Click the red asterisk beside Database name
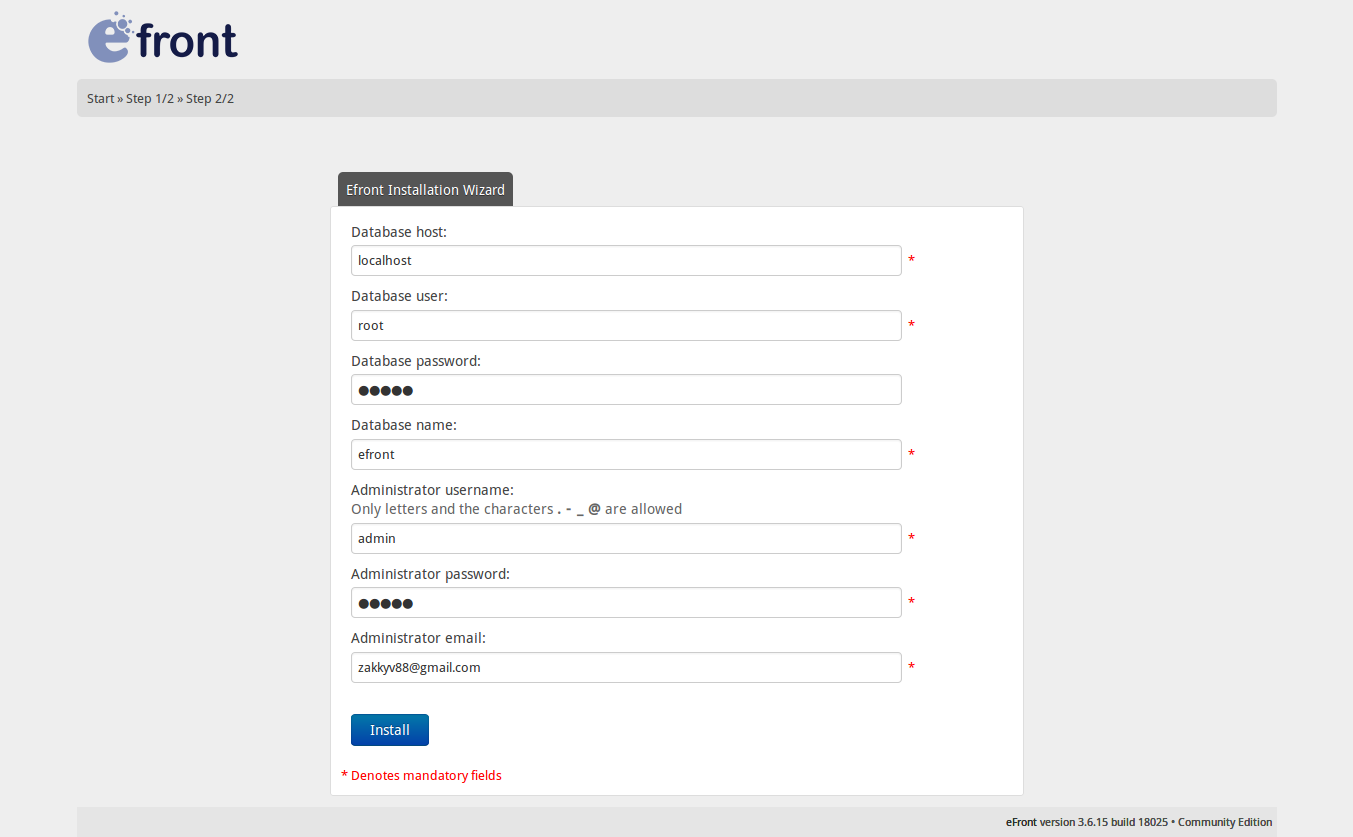This screenshot has width=1353, height=837. click(x=911, y=455)
